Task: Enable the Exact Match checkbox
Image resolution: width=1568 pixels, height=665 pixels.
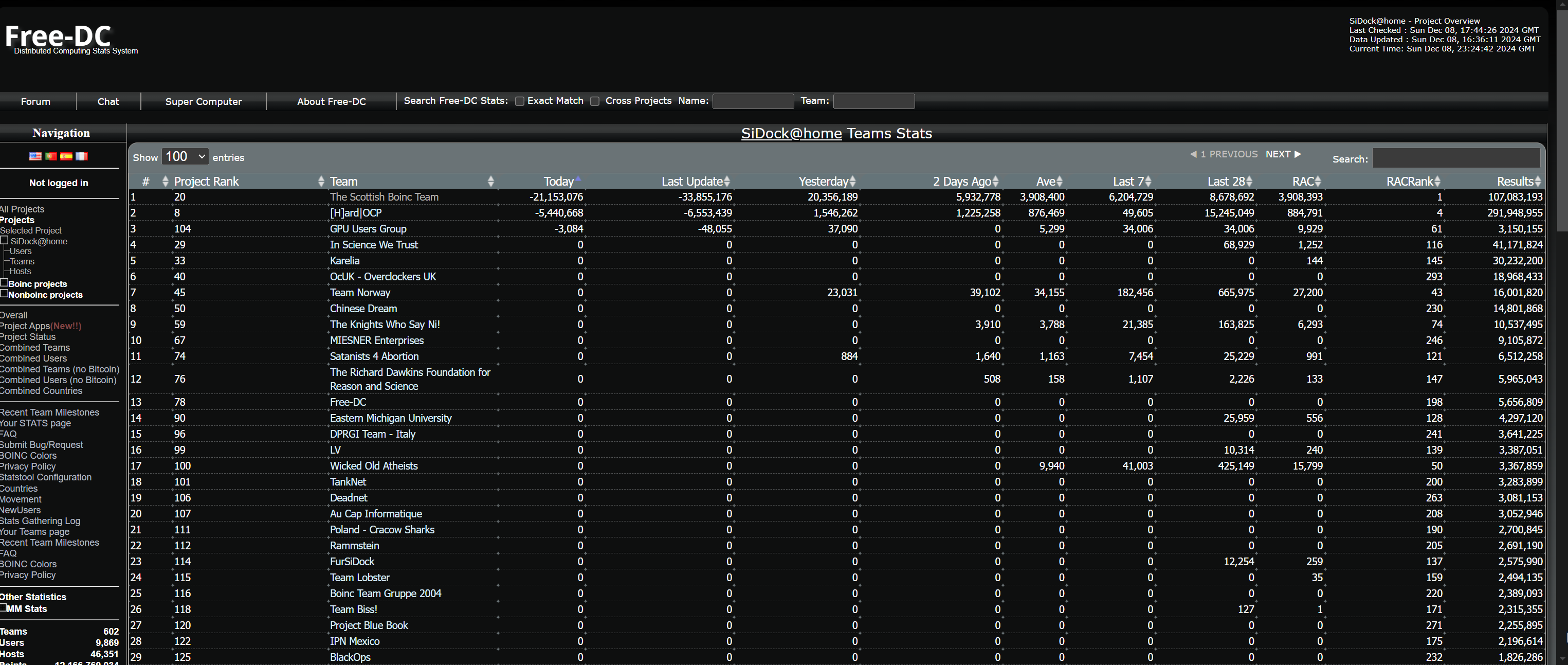Action: pyautogui.click(x=519, y=101)
